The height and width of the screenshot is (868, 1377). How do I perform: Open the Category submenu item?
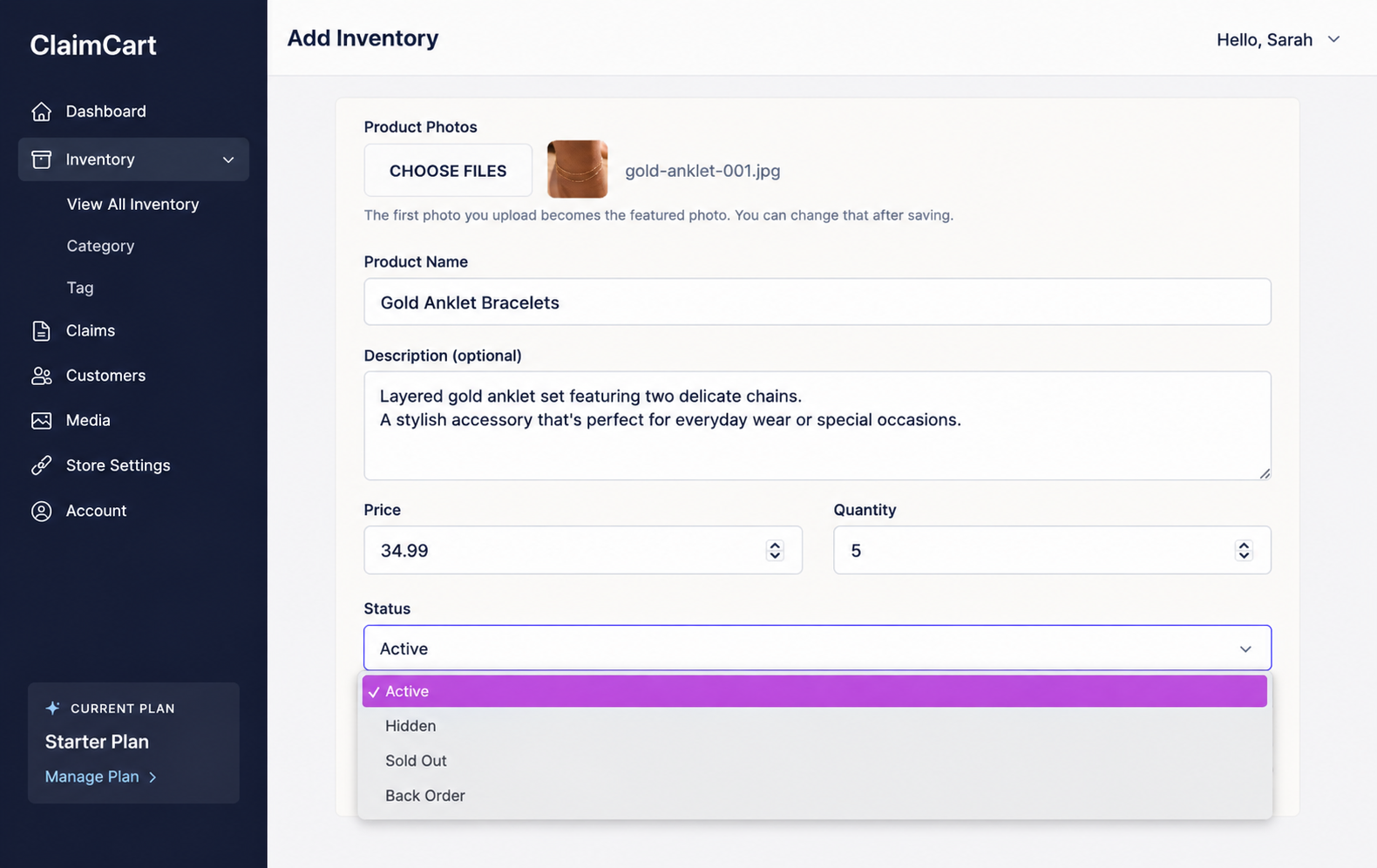coord(100,246)
